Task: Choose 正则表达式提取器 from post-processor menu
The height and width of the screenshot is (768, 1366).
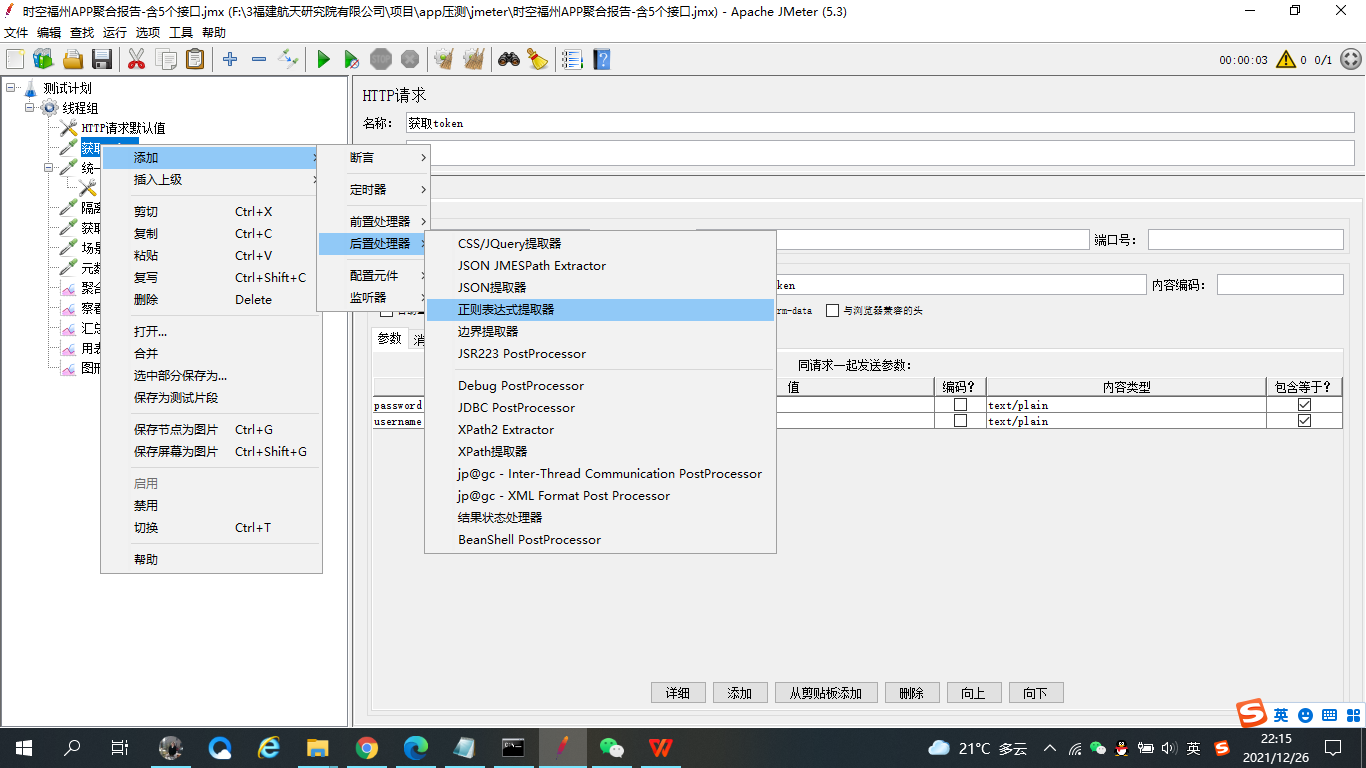Action: point(600,310)
